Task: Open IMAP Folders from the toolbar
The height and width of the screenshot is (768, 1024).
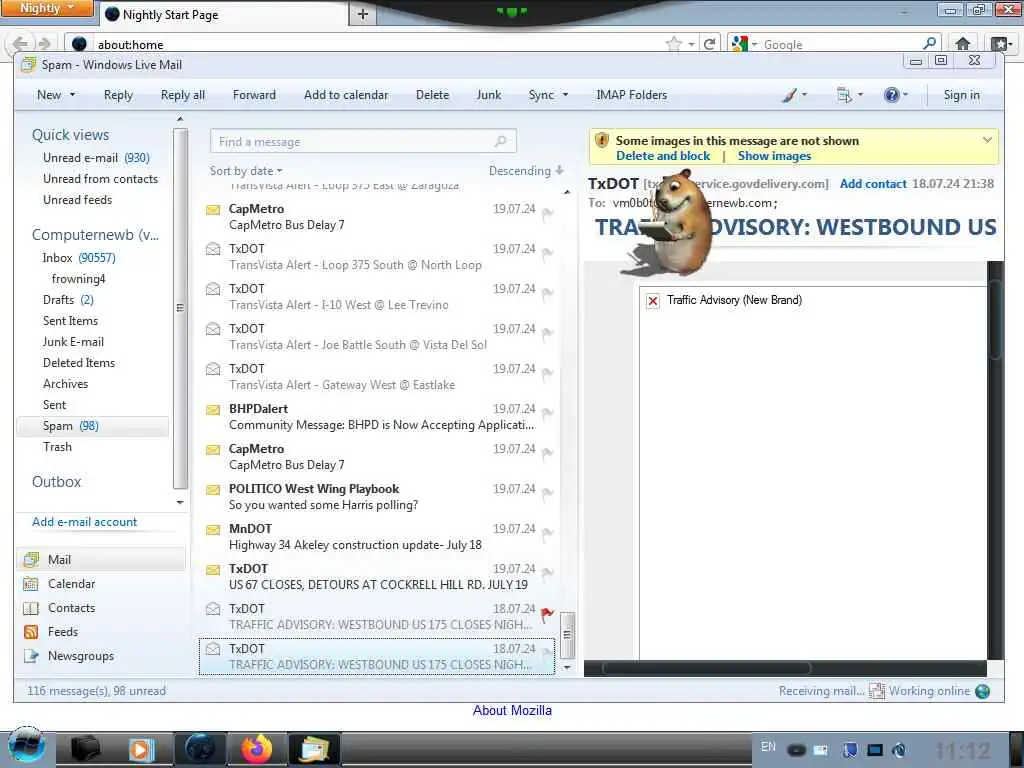Action: point(632,95)
